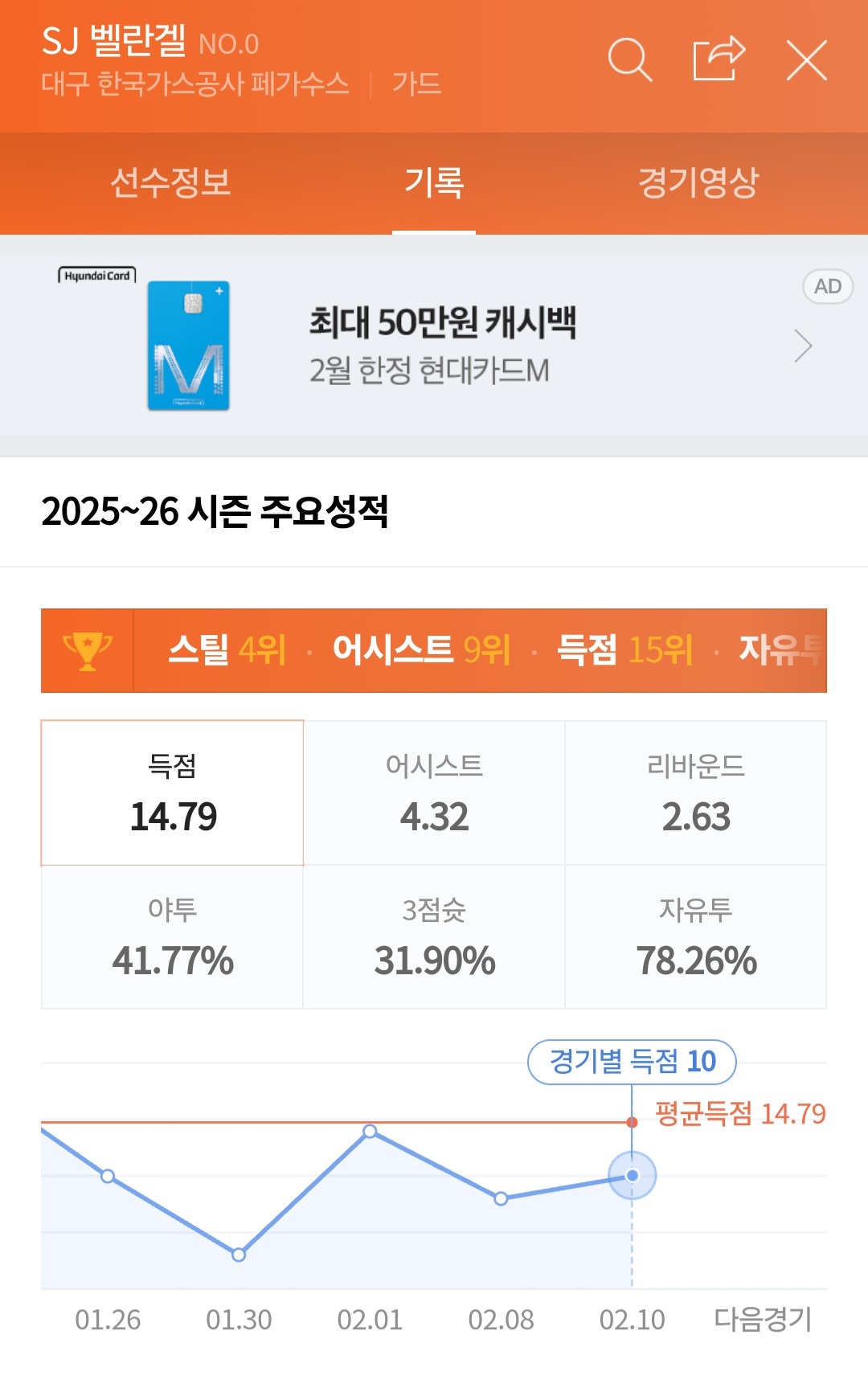Choose the 자유투 78.26% stat tile

[x=696, y=937]
